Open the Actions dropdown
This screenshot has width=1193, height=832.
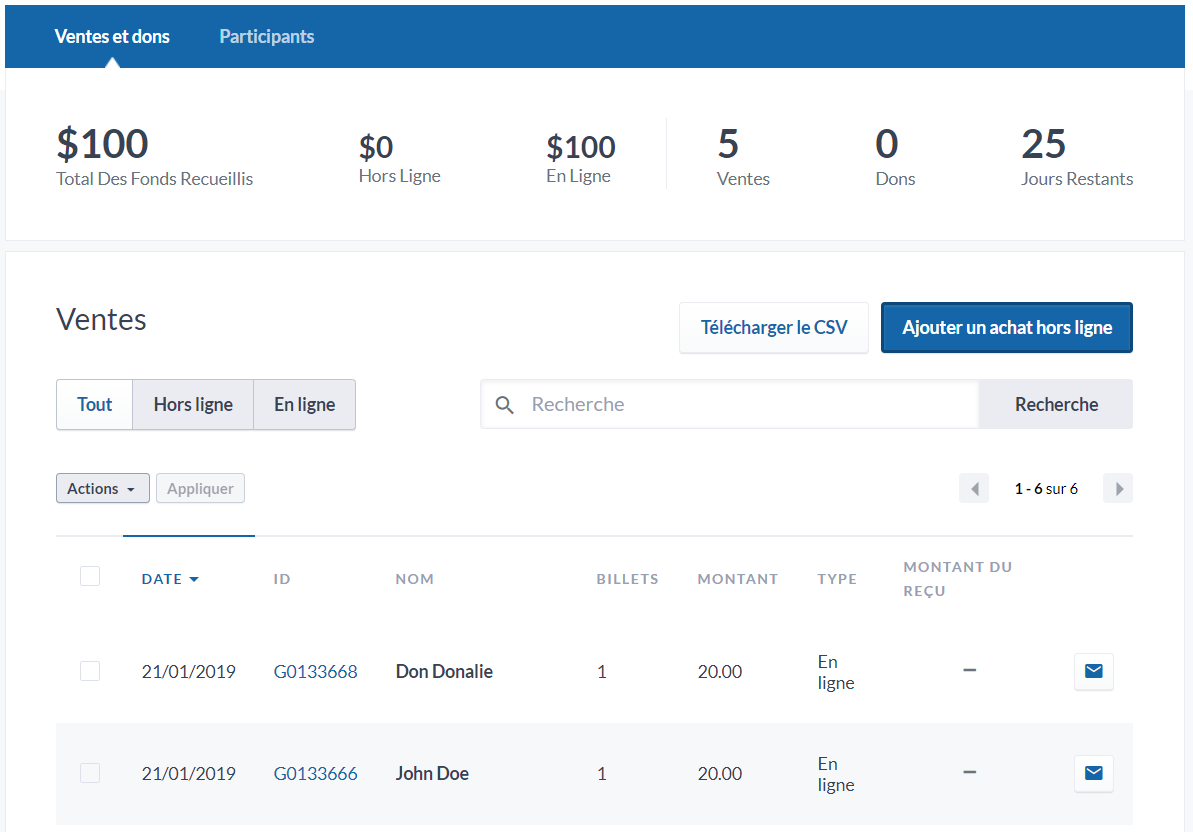[x=102, y=489]
